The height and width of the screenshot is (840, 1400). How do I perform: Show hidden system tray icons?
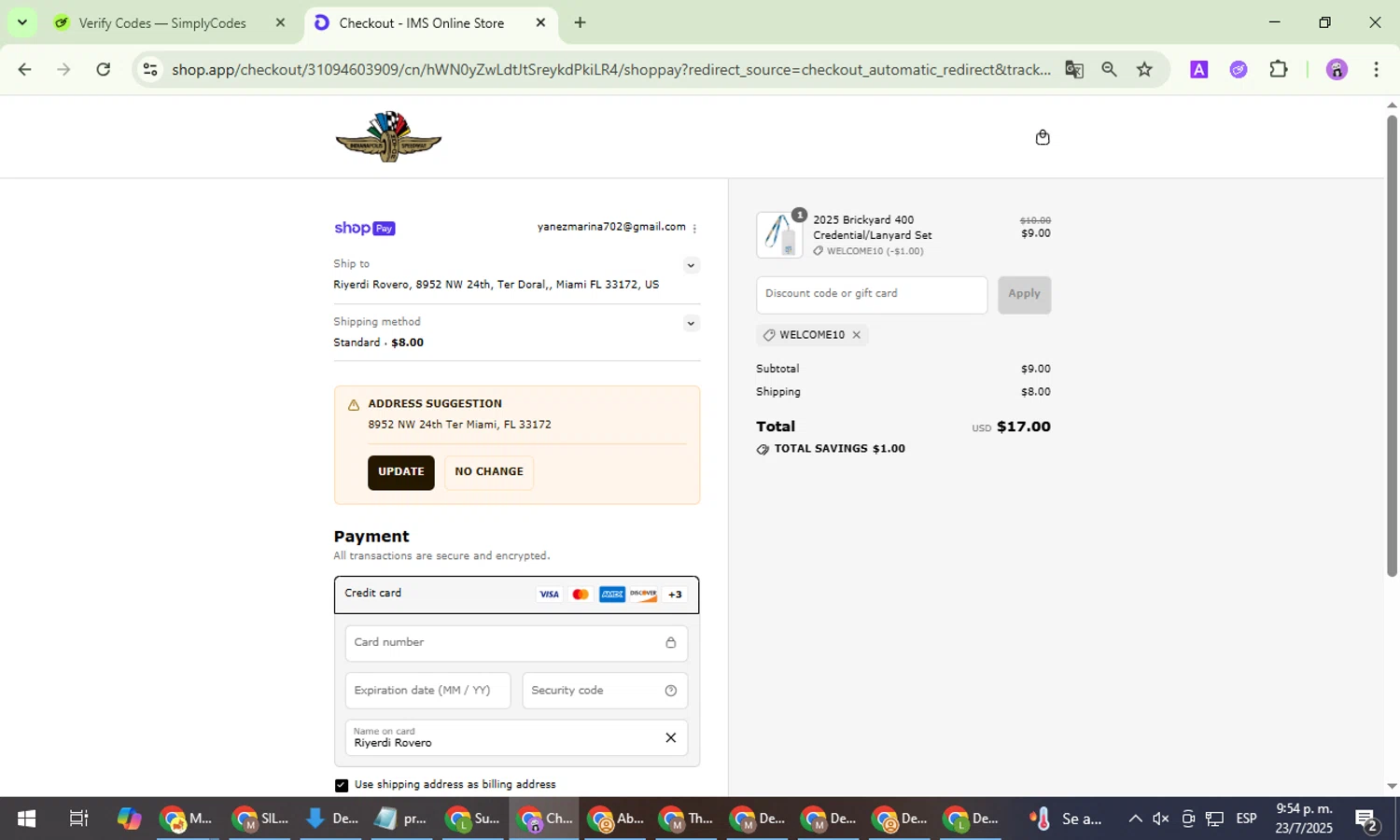1135,819
